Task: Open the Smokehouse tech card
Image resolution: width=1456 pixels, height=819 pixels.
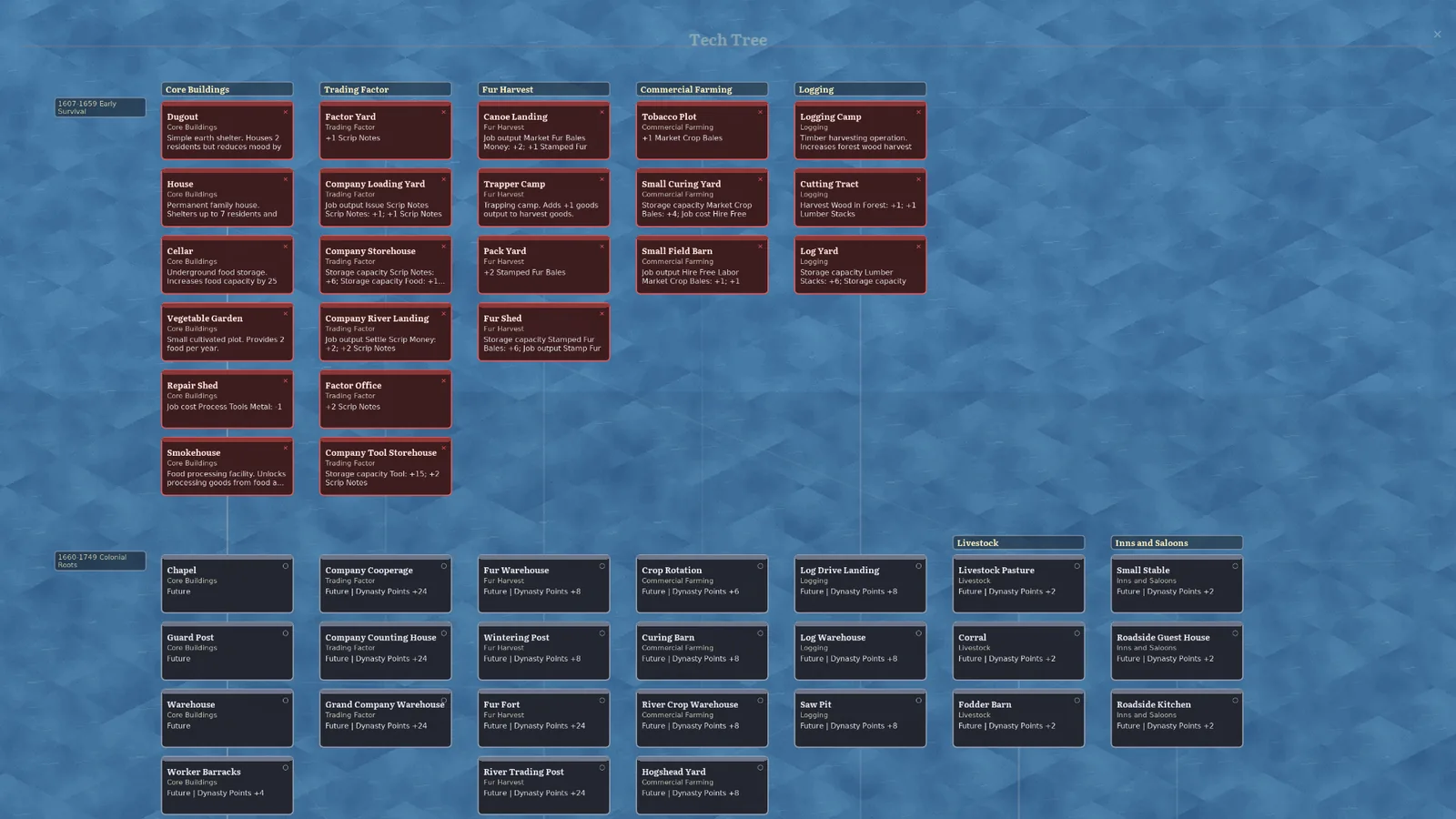Action: [x=227, y=467]
